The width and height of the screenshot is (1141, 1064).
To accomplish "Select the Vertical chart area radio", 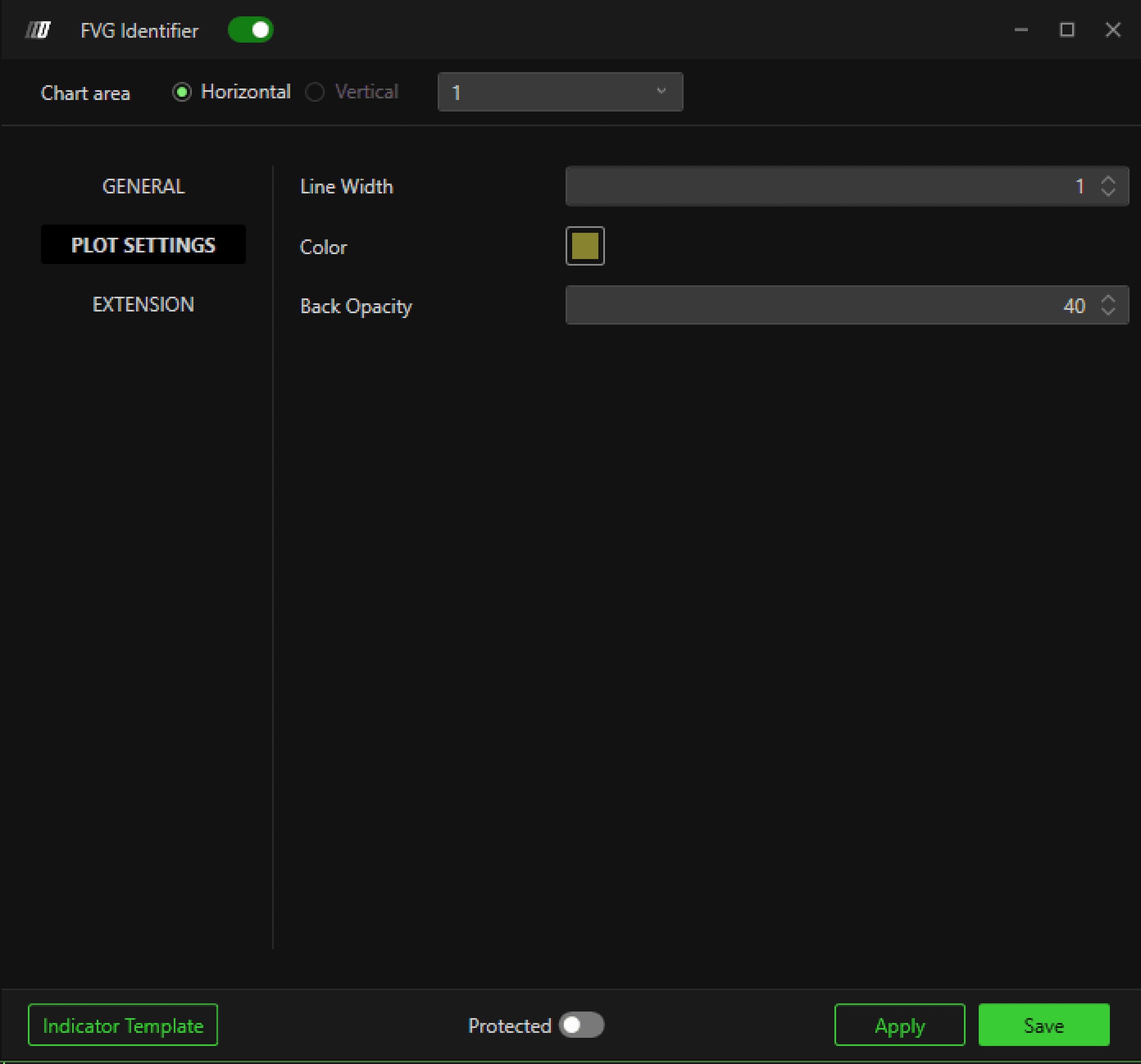I will (314, 92).
